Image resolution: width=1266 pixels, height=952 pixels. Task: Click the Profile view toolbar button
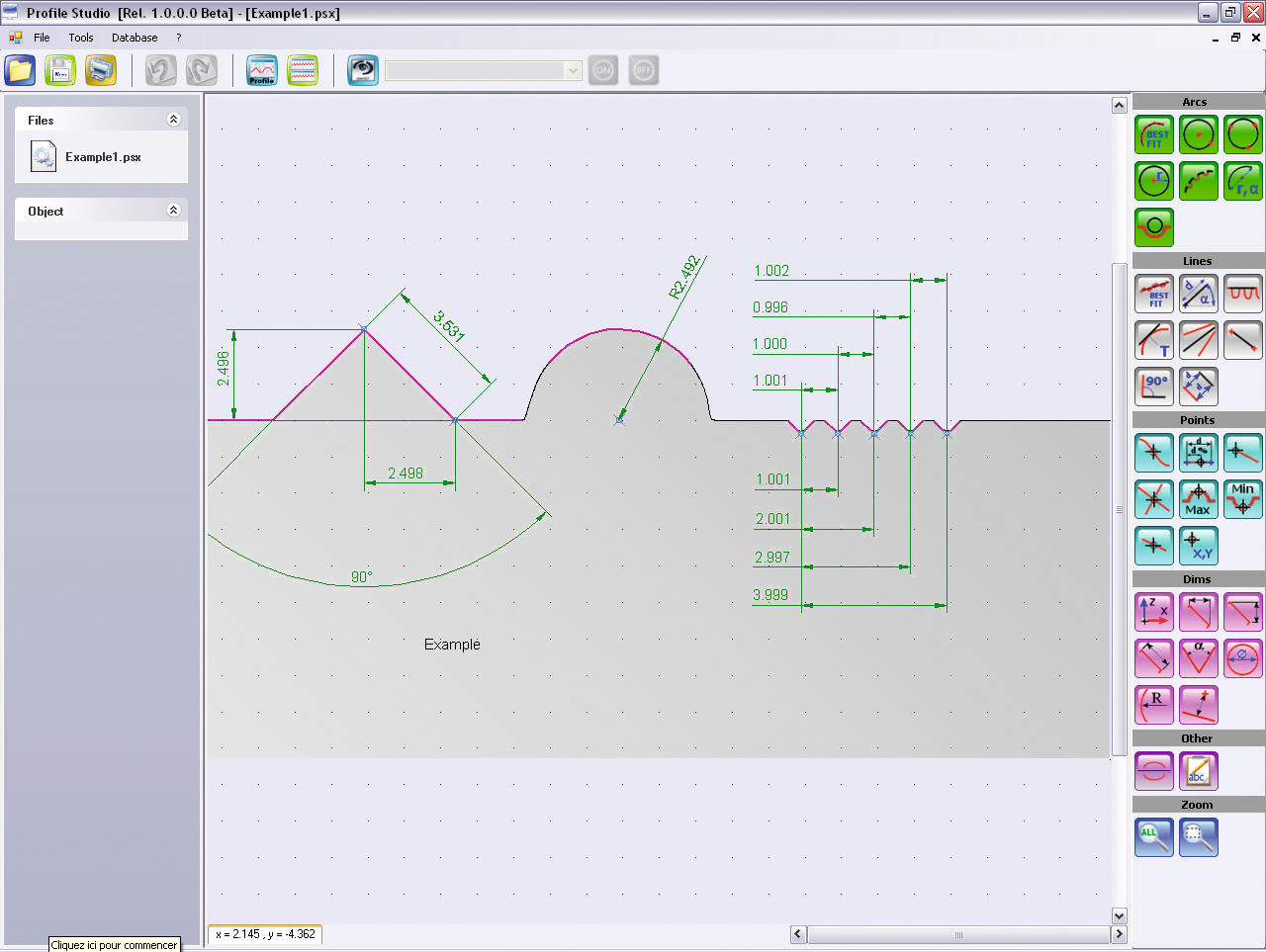click(x=262, y=70)
